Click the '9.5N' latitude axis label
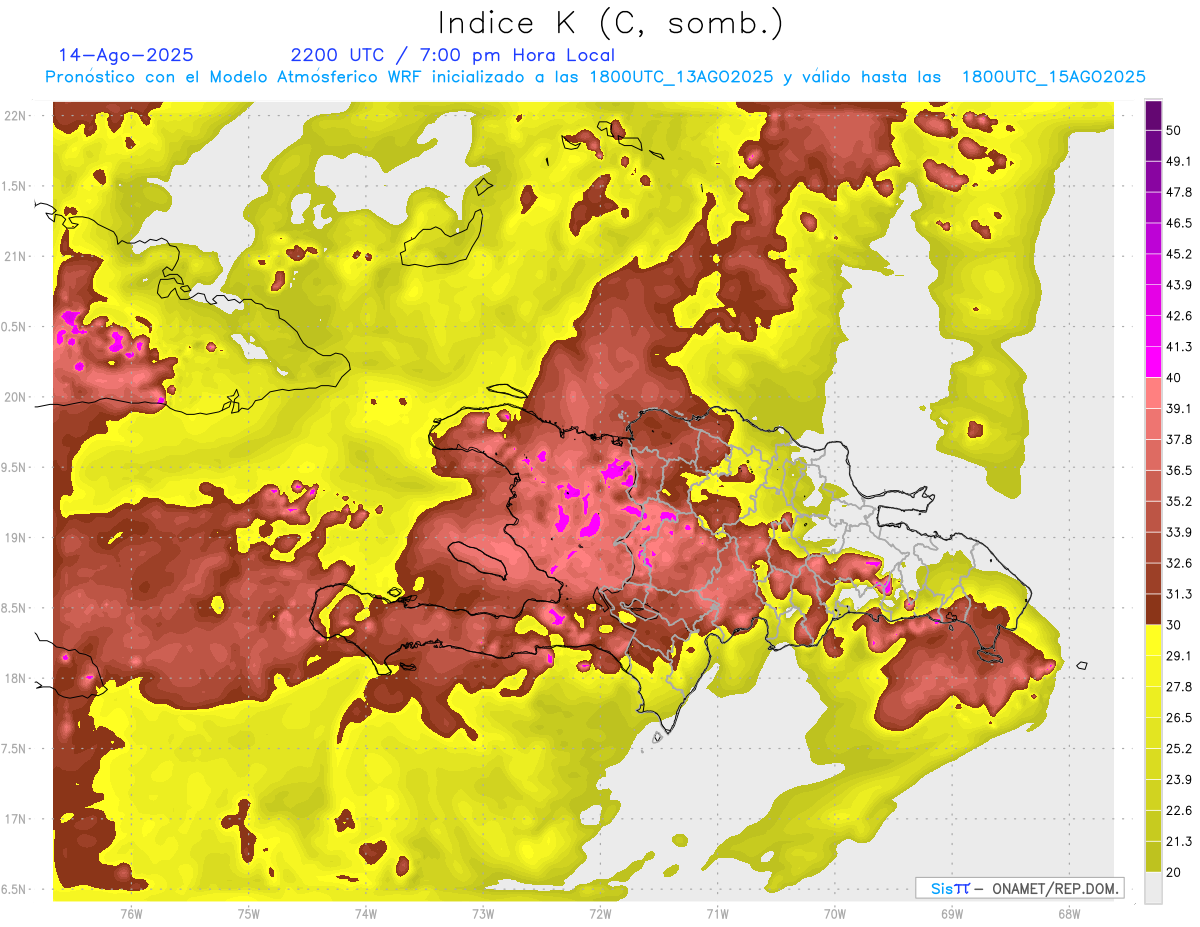Image resolution: width=1200 pixels, height=927 pixels. point(14,468)
